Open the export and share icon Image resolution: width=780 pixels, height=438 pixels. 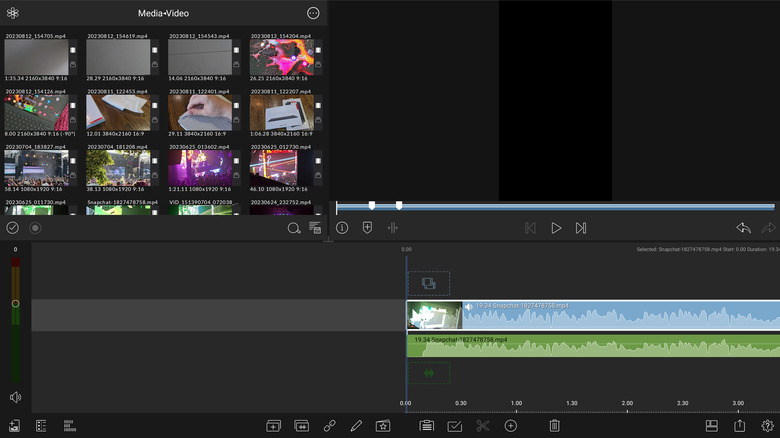click(x=740, y=426)
